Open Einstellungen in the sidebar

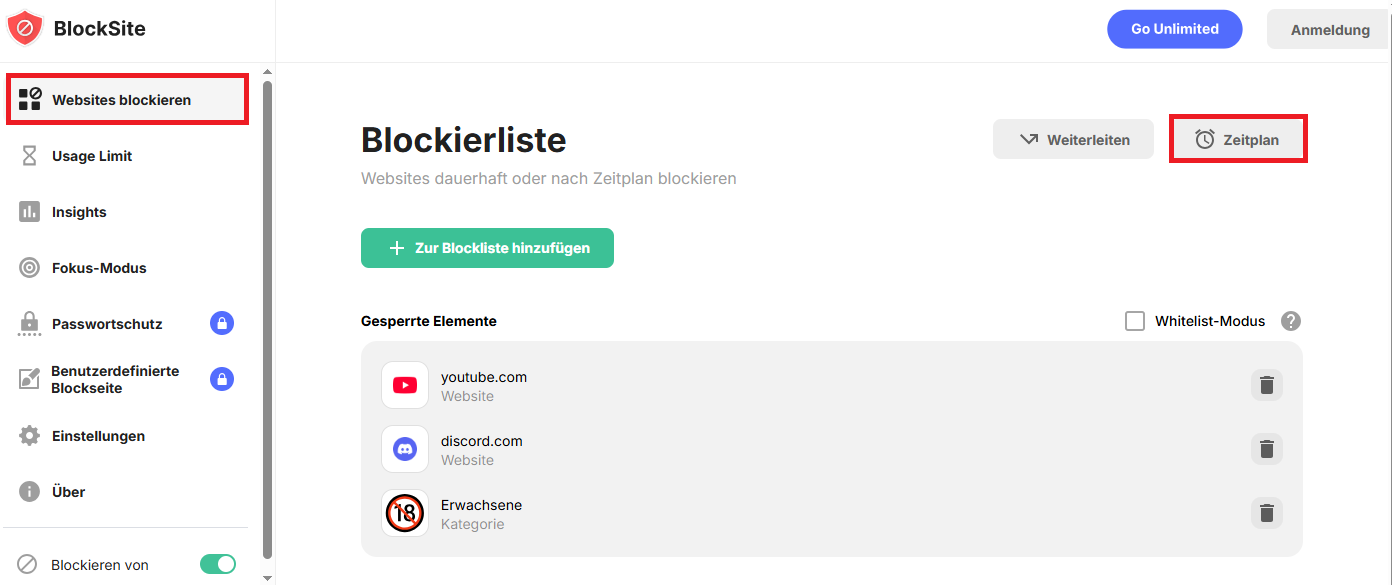point(98,436)
